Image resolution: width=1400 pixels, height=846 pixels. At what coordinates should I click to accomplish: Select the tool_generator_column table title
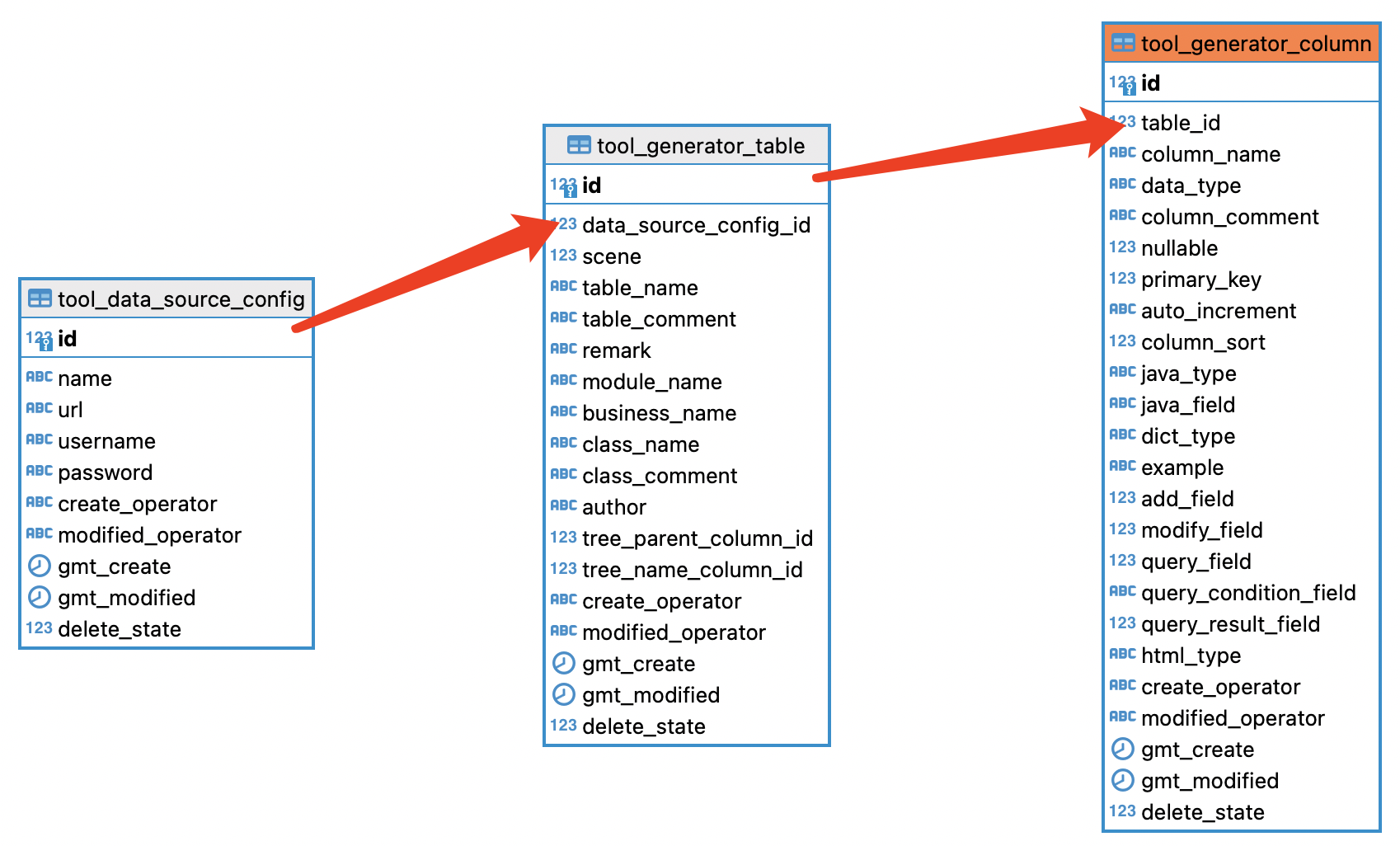coord(1257,44)
